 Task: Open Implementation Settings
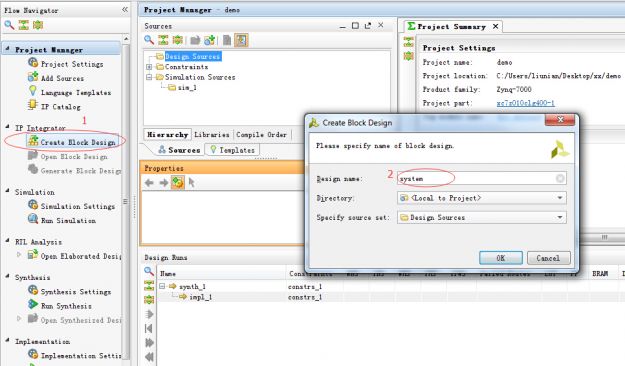point(81,355)
